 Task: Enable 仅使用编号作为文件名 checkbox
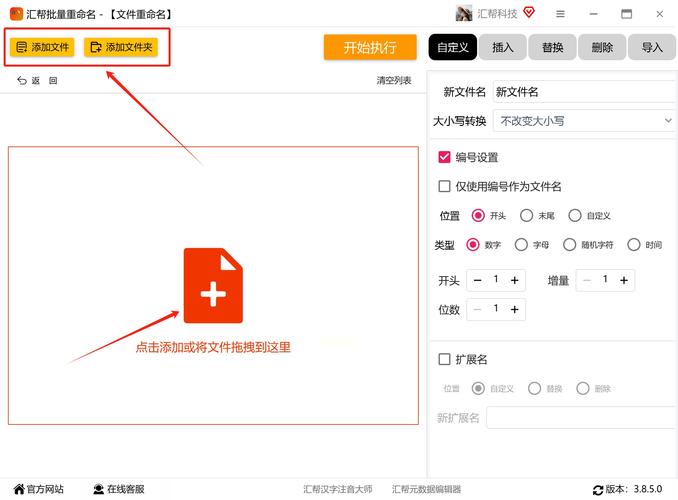pos(445,186)
